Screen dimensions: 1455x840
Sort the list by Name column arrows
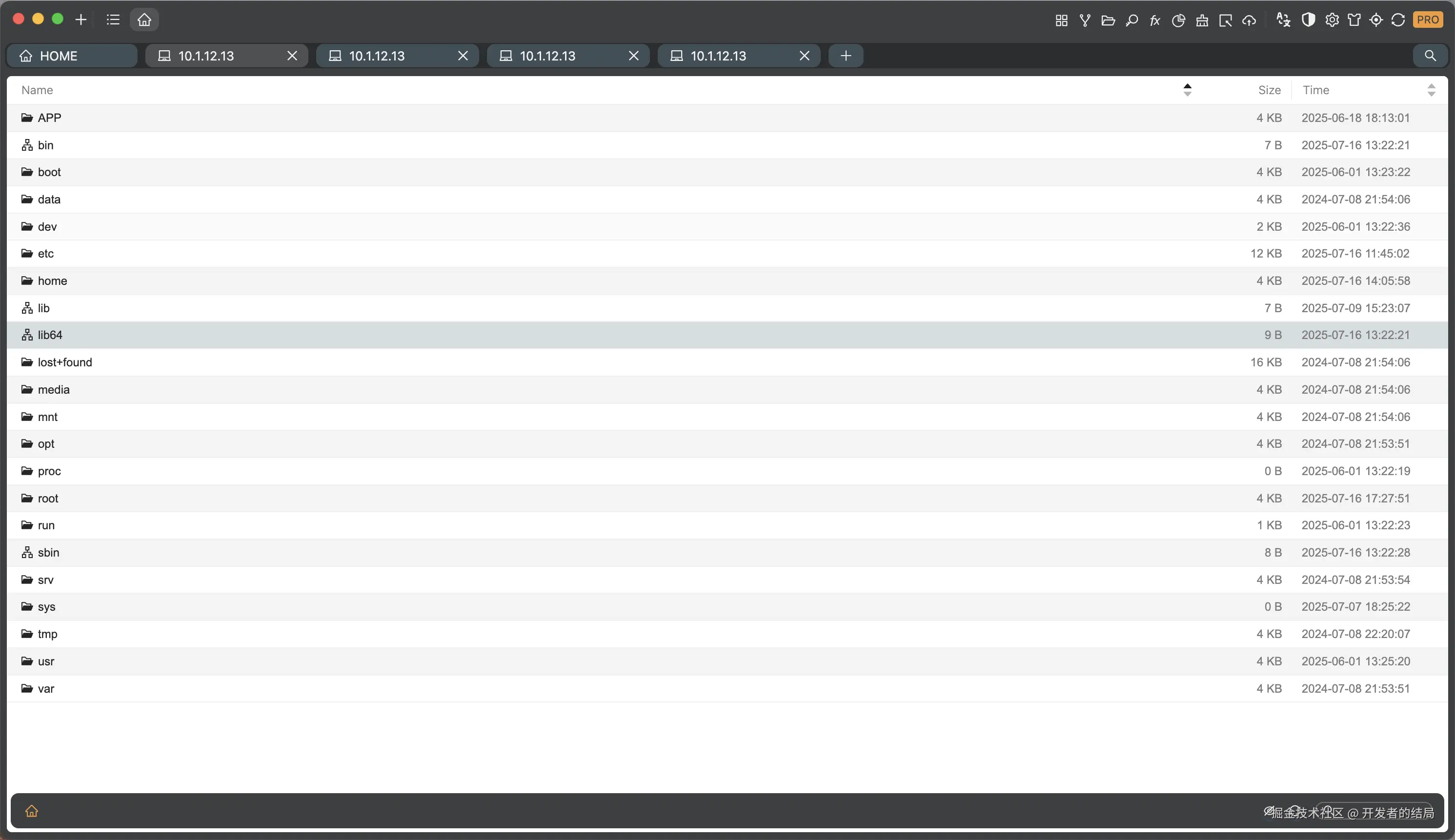pyautogui.click(x=1187, y=90)
